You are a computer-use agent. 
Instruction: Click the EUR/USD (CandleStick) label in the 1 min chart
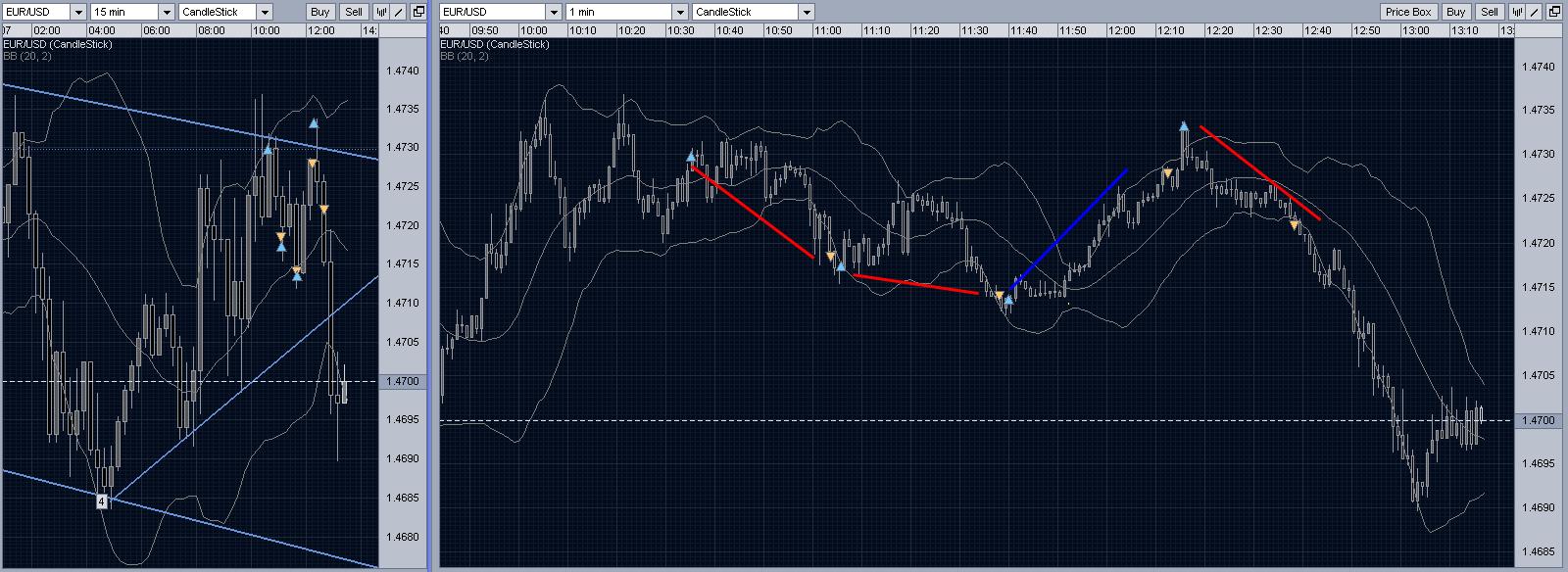click(495, 44)
